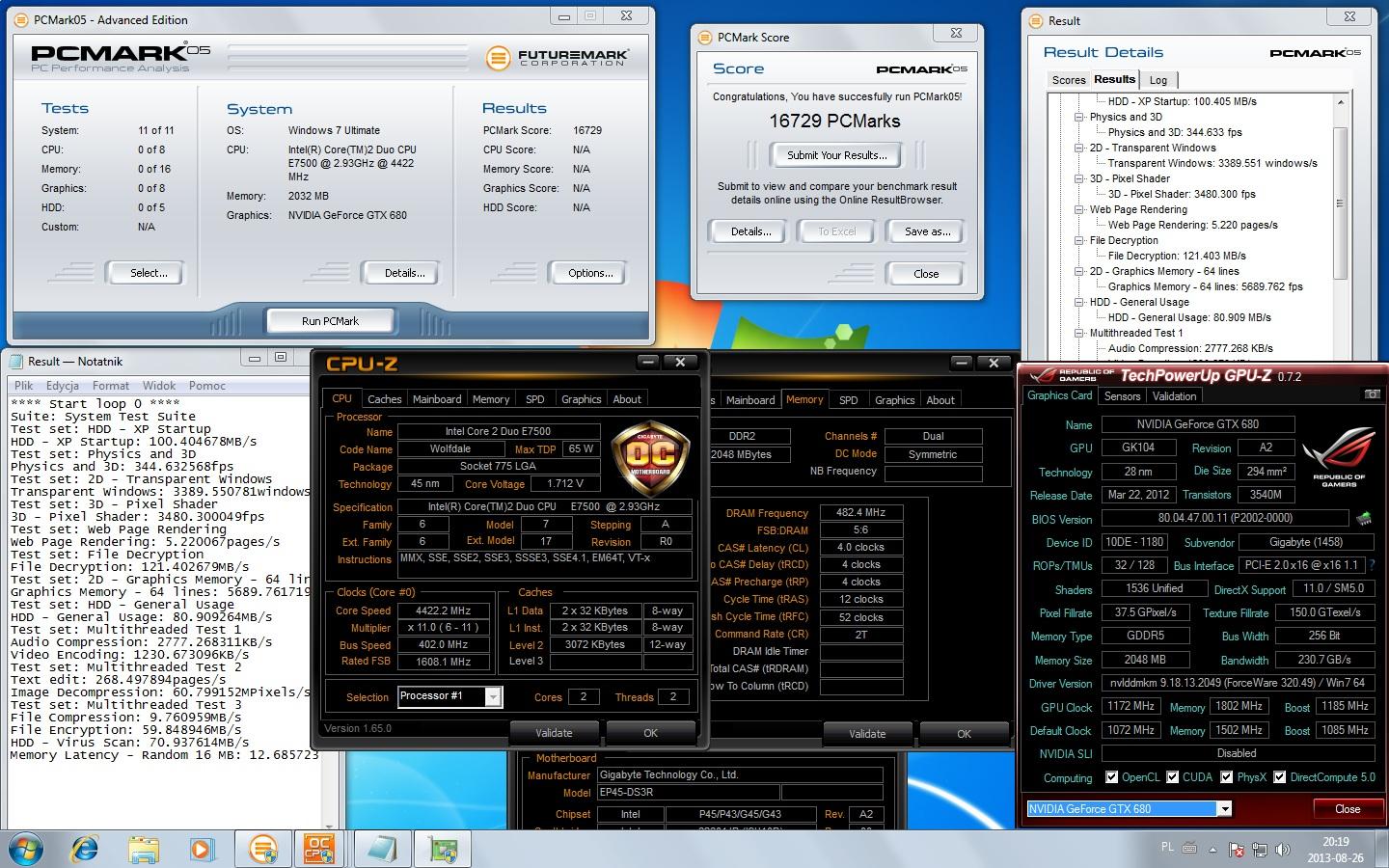Viewport: 1389px width, 868px height.
Task: Show hidden tray icons arrow
Action: pos(1213,850)
